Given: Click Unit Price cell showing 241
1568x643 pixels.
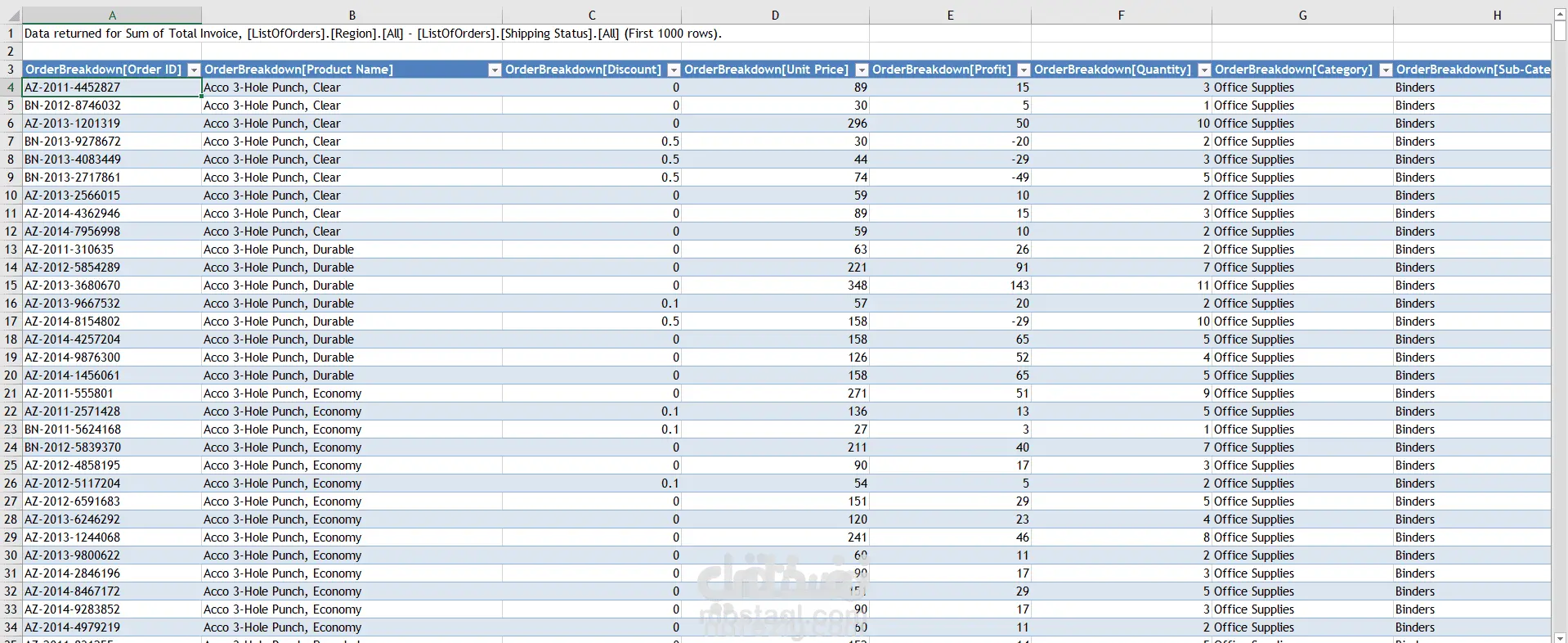Looking at the screenshot, I should 775,537.
